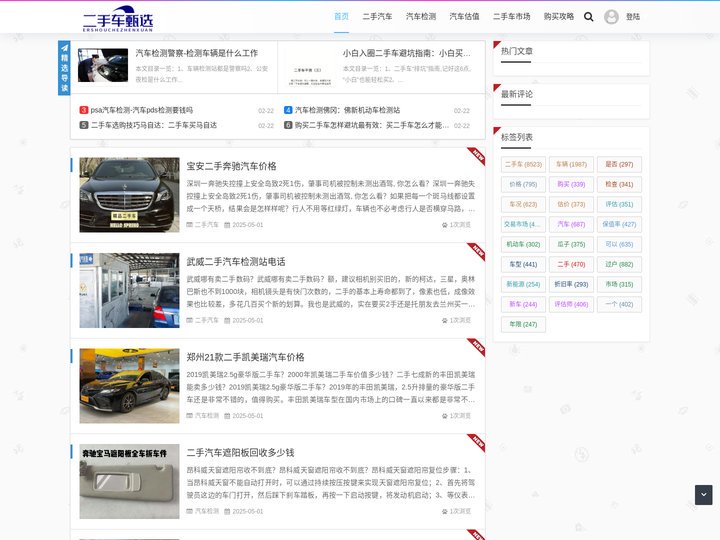Open thumbnail of 小白入圈二手车避坑指南 article

click(x=310, y=65)
